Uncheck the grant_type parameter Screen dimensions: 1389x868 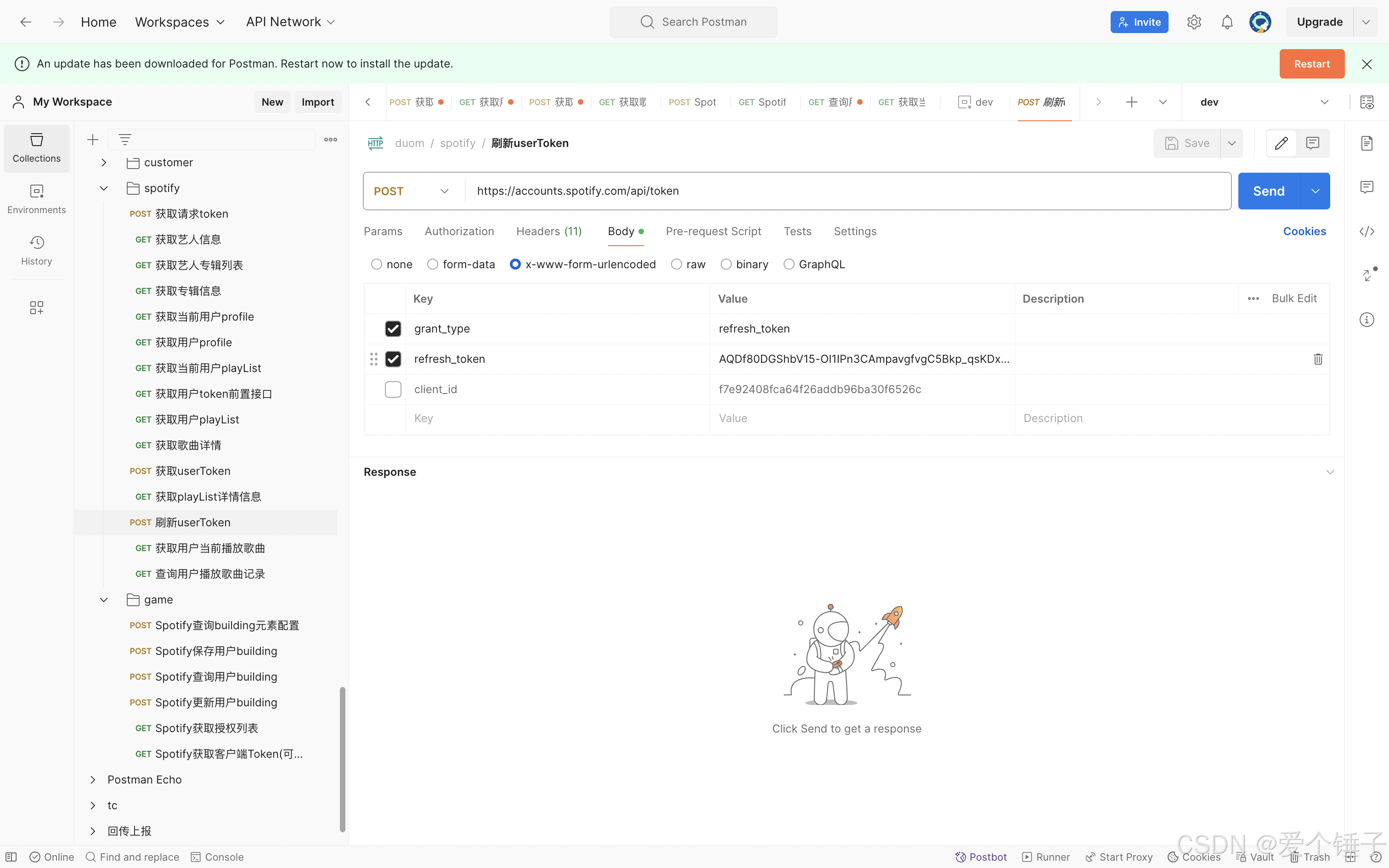[x=393, y=328]
